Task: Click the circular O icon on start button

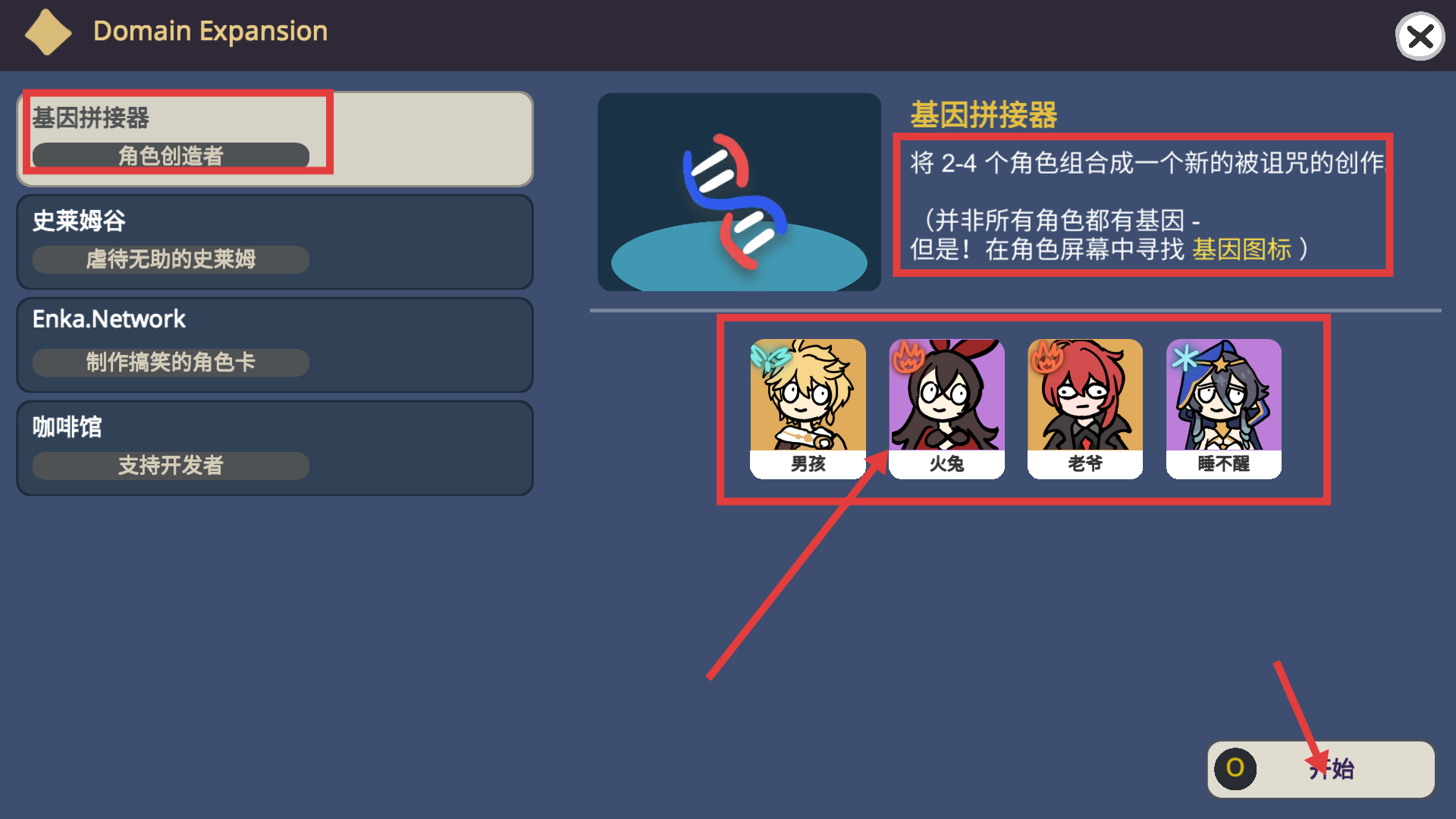Action: click(x=1235, y=768)
